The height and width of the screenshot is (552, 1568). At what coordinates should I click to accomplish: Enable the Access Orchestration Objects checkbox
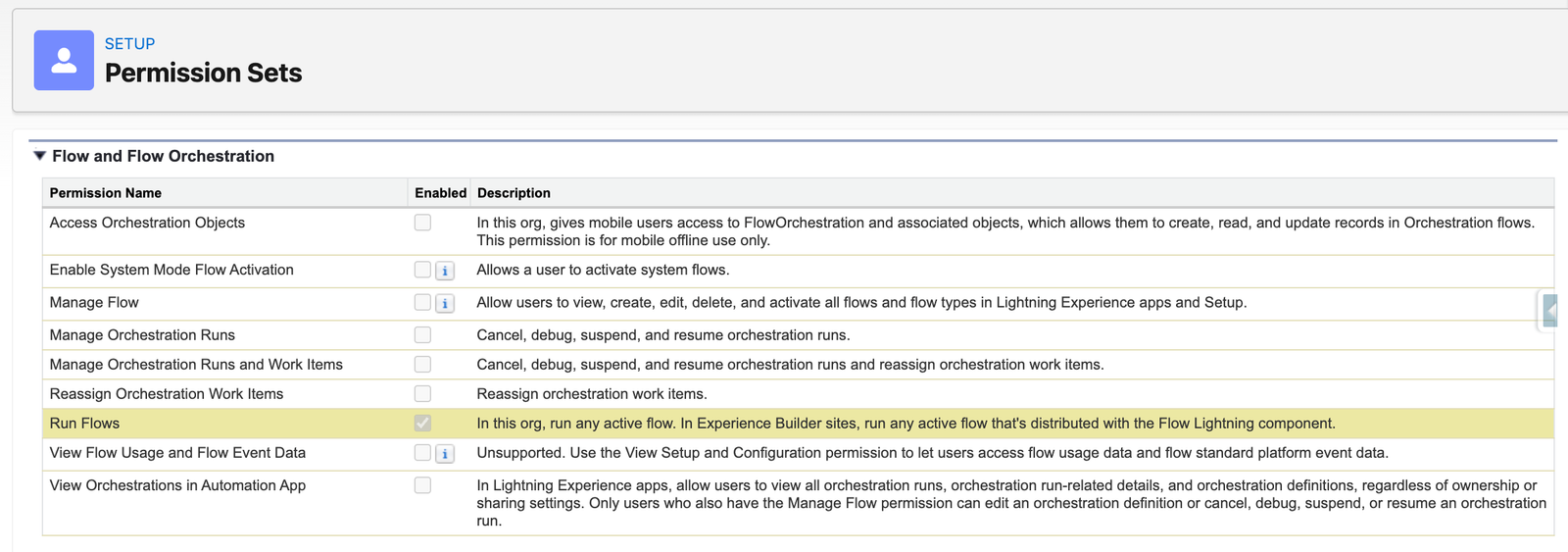[x=422, y=223]
